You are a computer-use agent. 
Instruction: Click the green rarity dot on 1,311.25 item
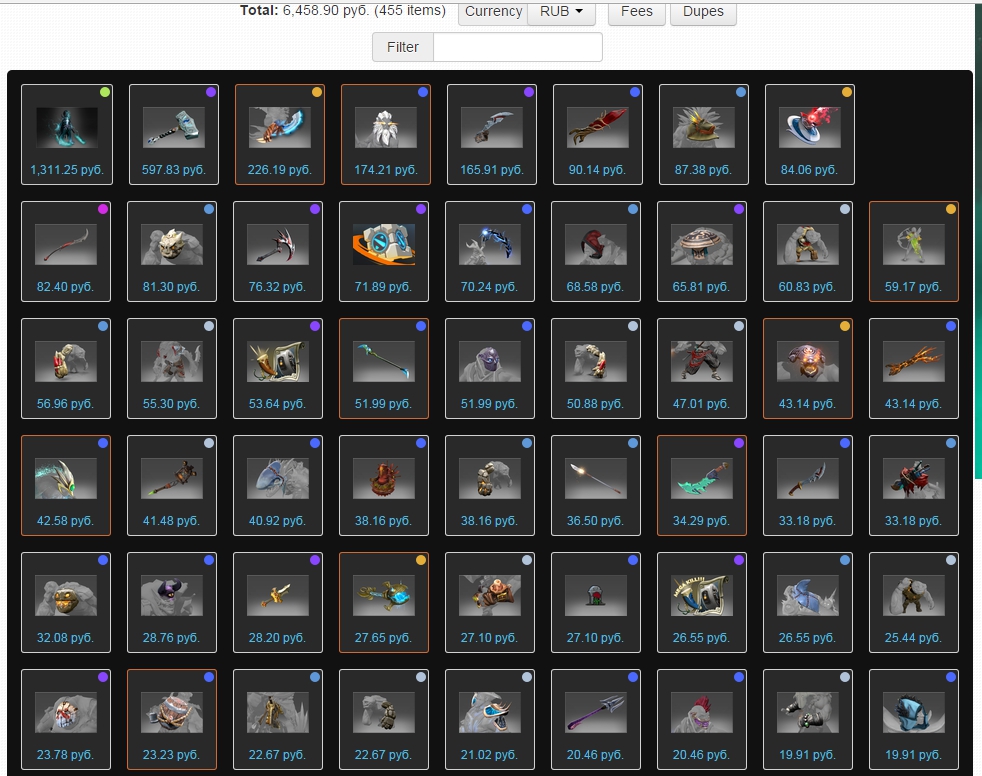[104, 92]
